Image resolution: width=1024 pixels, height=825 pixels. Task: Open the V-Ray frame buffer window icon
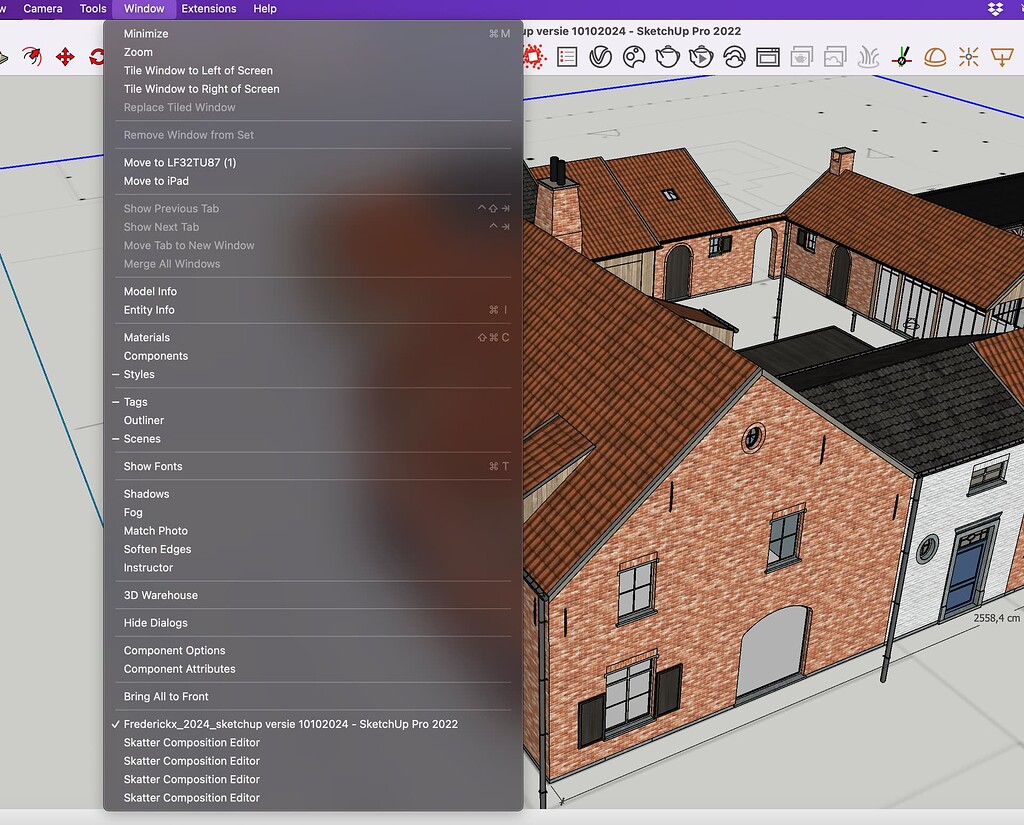point(767,57)
